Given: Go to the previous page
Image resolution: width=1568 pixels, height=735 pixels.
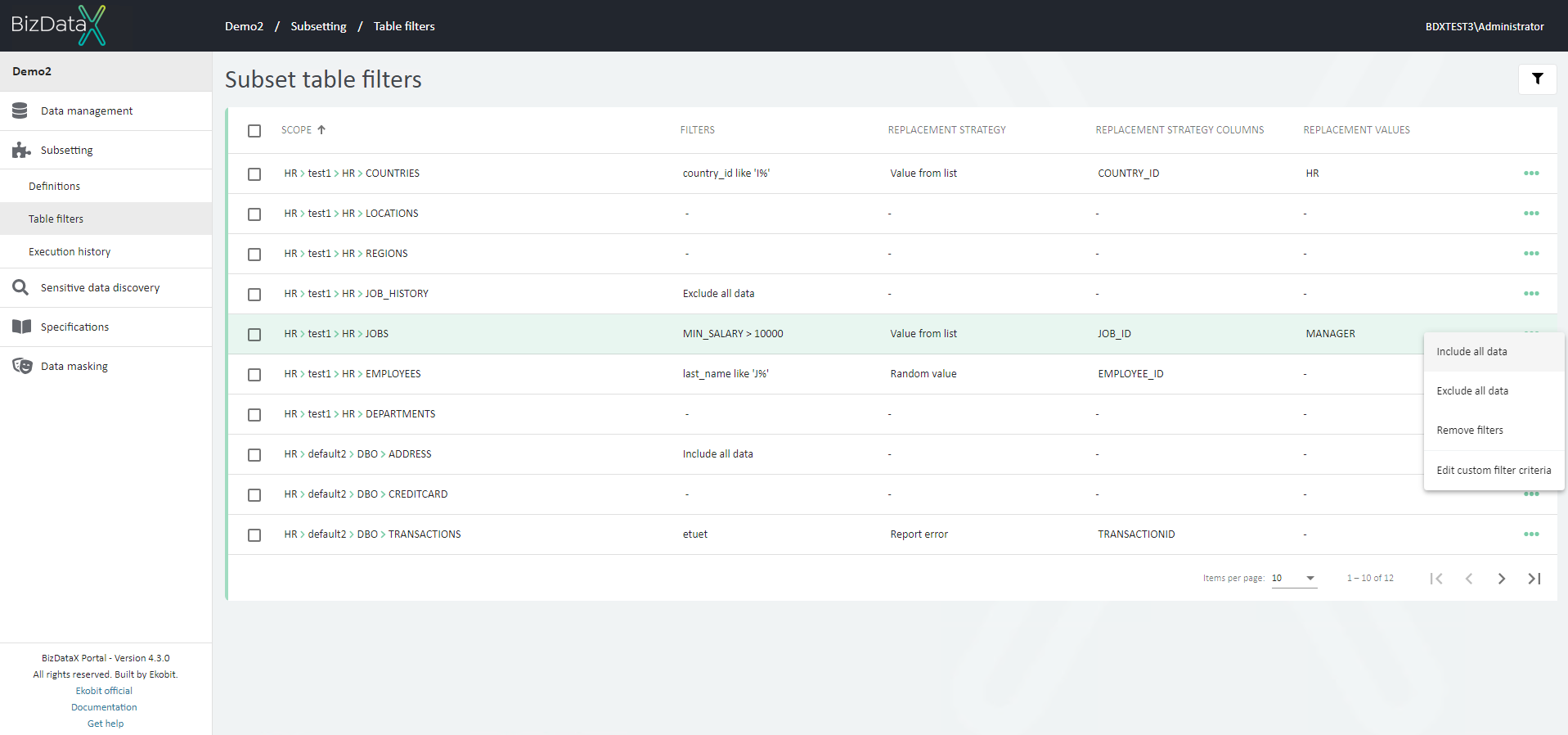Looking at the screenshot, I should point(1469,579).
